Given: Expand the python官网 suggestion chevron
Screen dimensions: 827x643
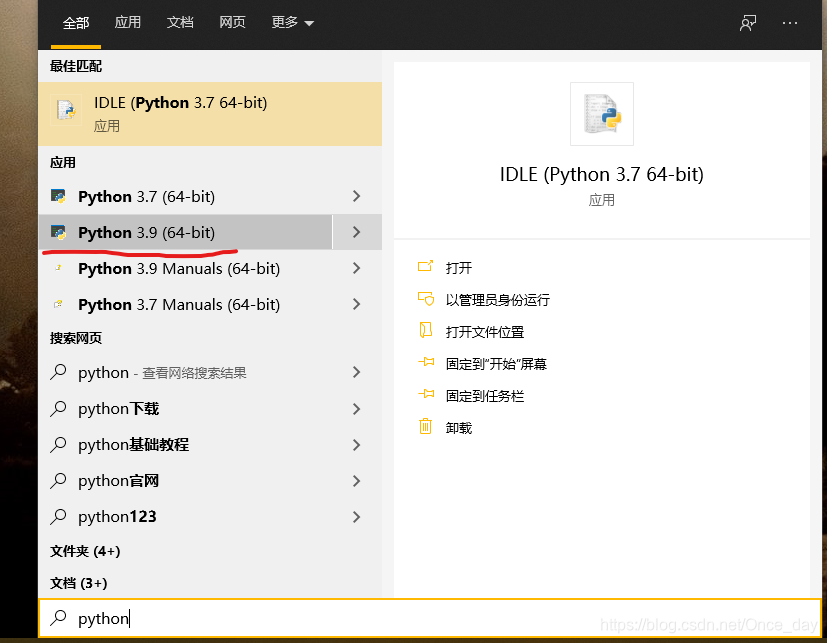Looking at the screenshot, I should coord(357,481).
